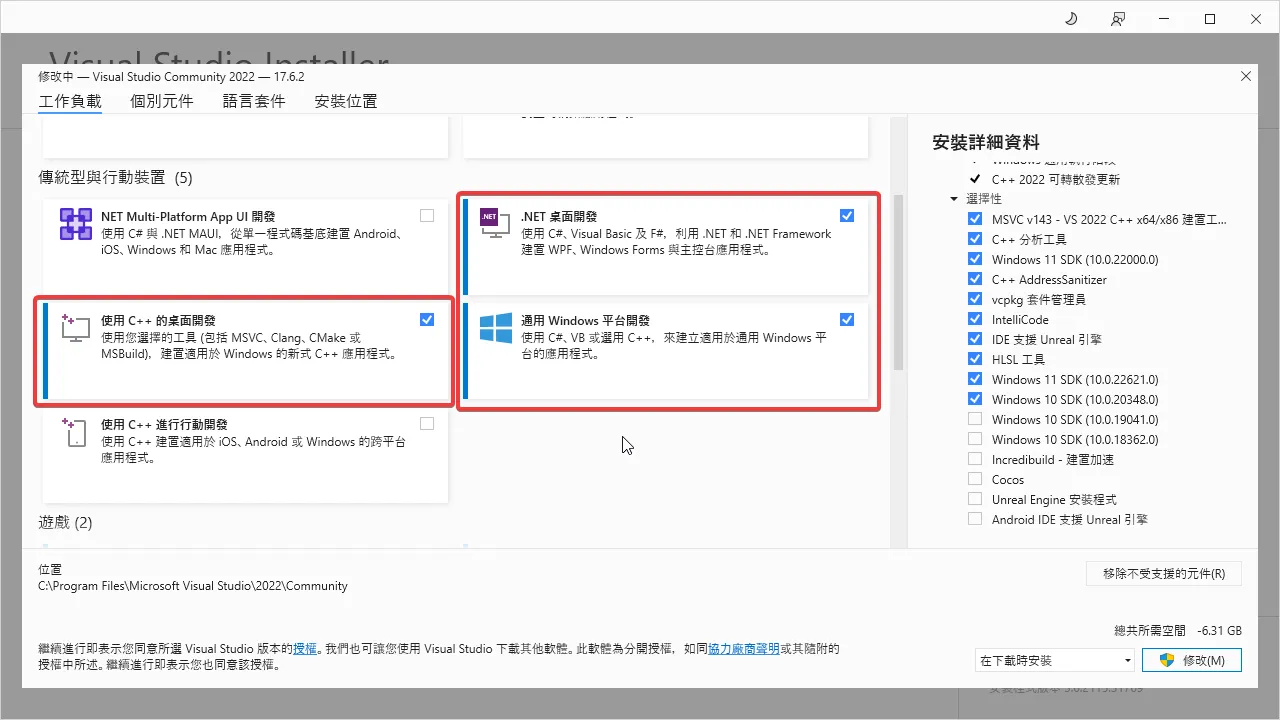The width and height of the screenshot is (1280, 720).
Task: Open the 授權 link
Action: tap(304, 648)
